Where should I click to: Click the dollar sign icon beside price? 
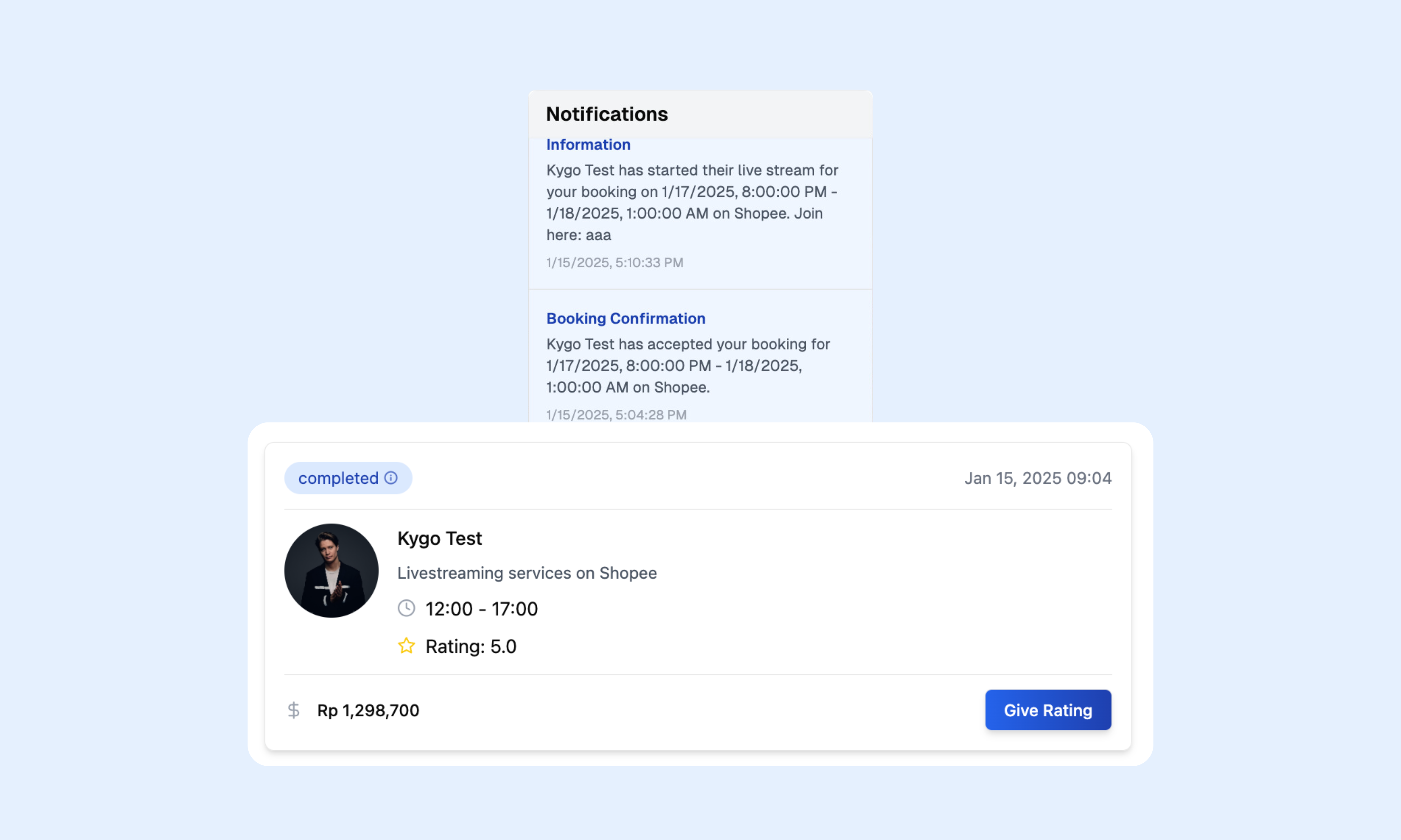coord(293,710)
